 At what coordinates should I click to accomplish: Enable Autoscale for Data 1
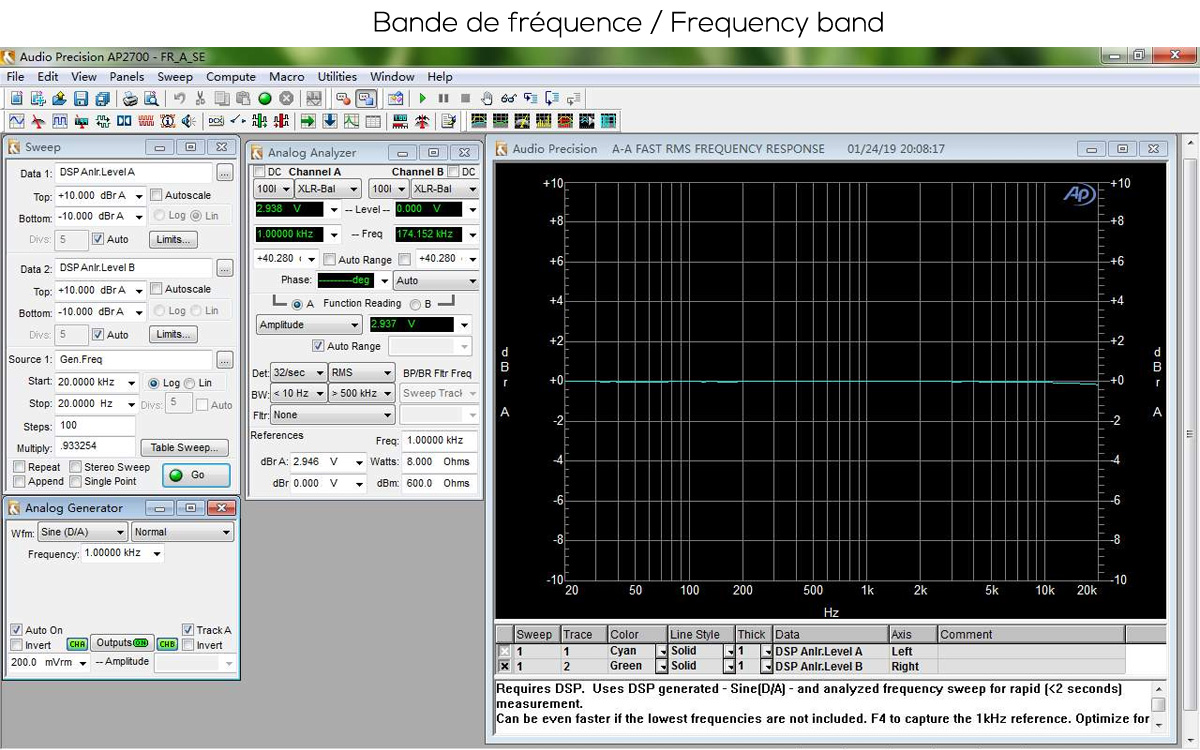(157, 195)
